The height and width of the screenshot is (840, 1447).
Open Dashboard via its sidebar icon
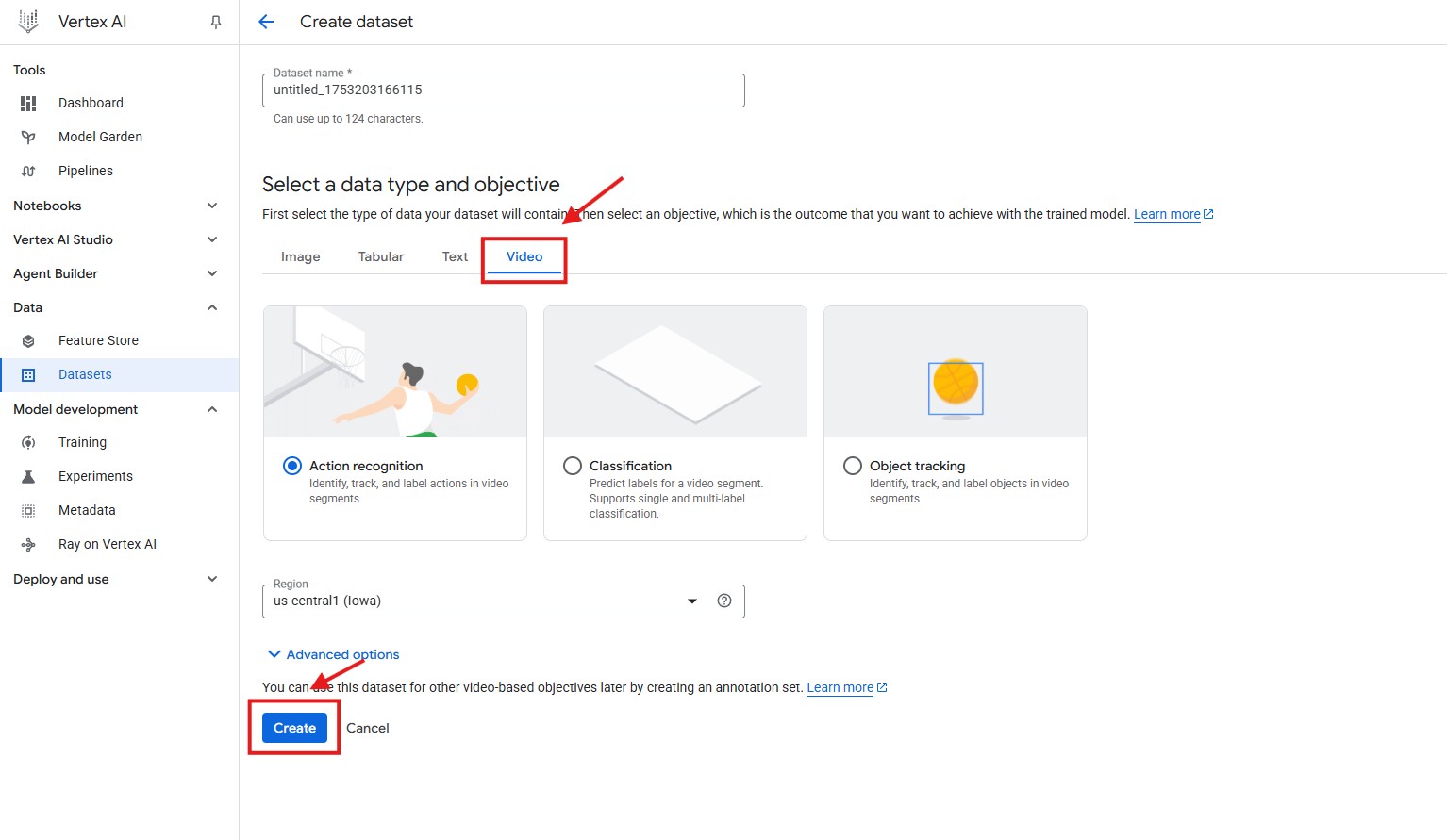[x=28, y=103]
